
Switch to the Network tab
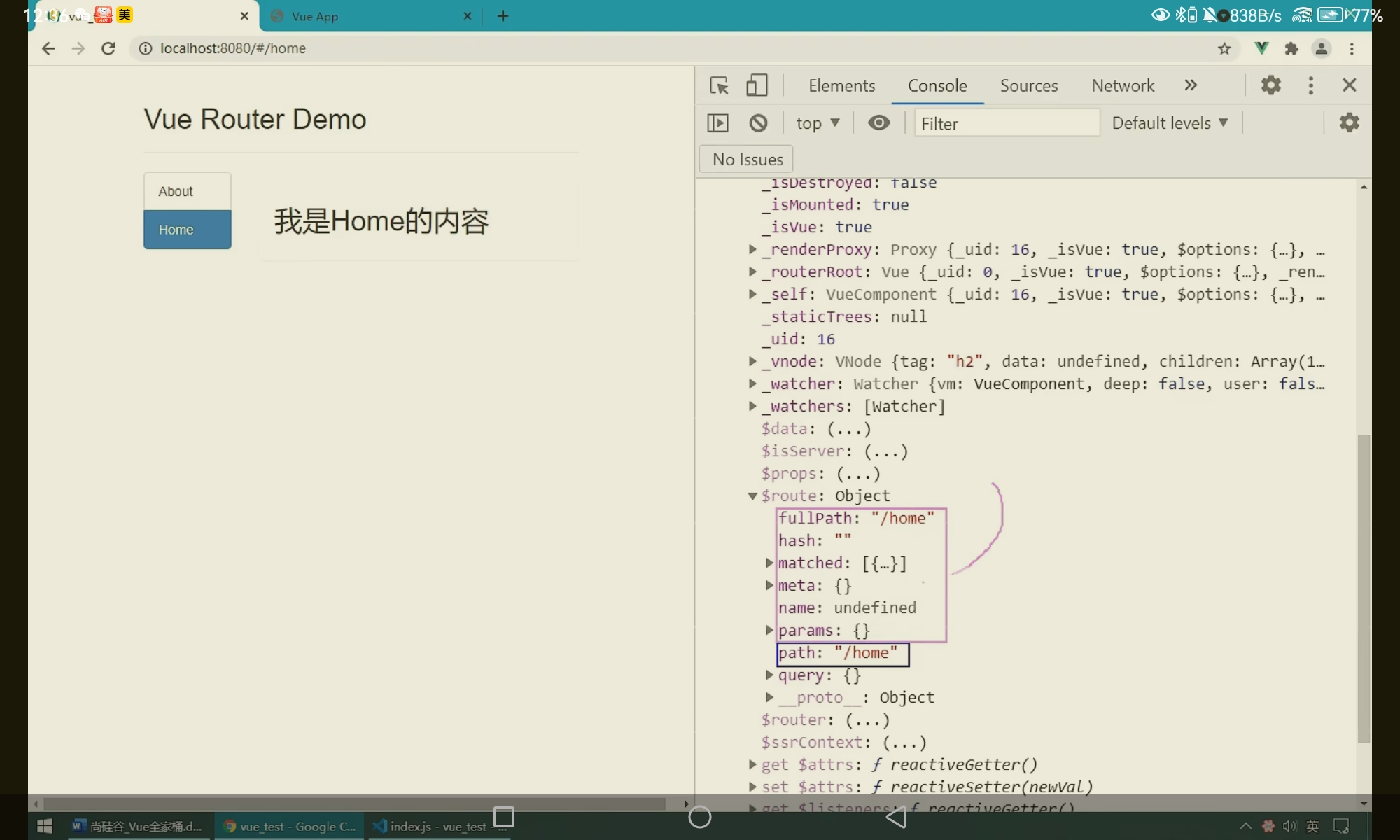(1122, 85)
